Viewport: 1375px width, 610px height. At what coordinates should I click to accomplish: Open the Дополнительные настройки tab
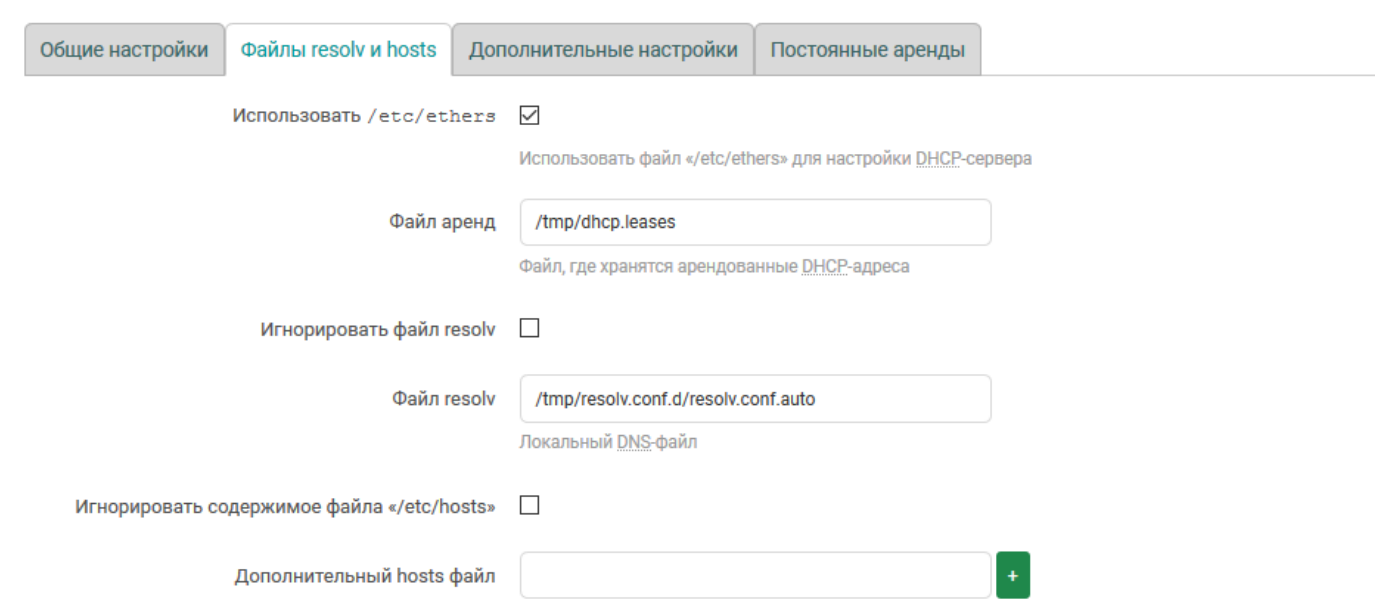tap(603, 50)
